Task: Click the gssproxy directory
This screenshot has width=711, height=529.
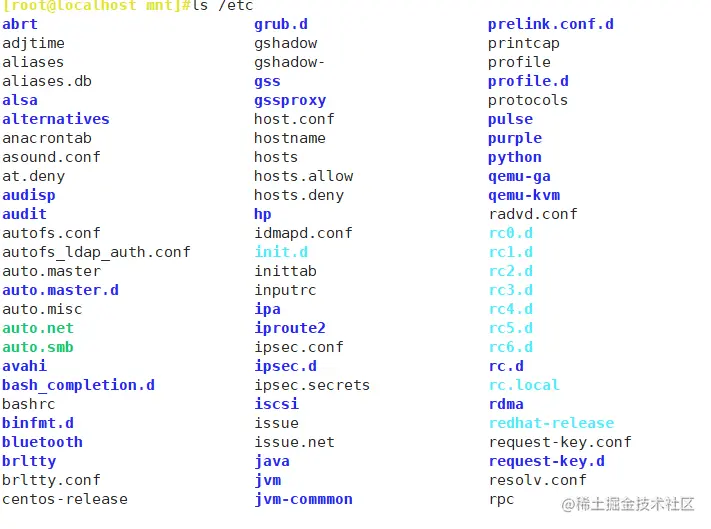Action: [290, 101]
